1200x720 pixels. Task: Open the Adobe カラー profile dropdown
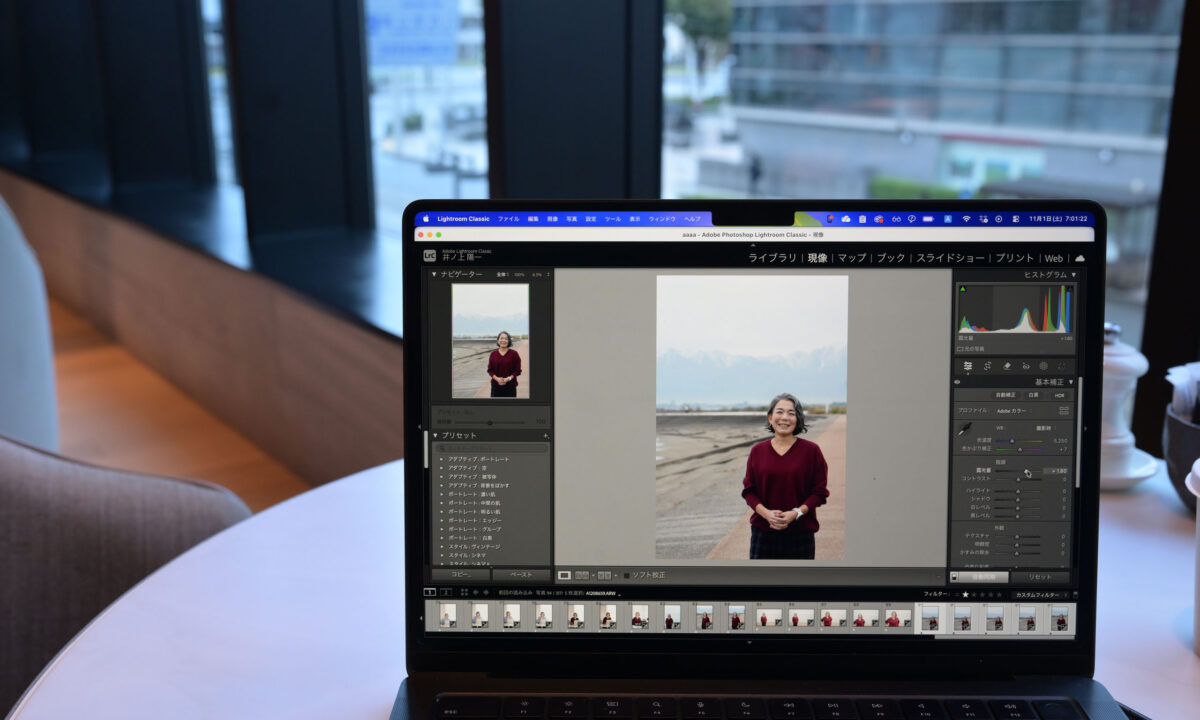pyautogui.click(x=1014, y=410)
